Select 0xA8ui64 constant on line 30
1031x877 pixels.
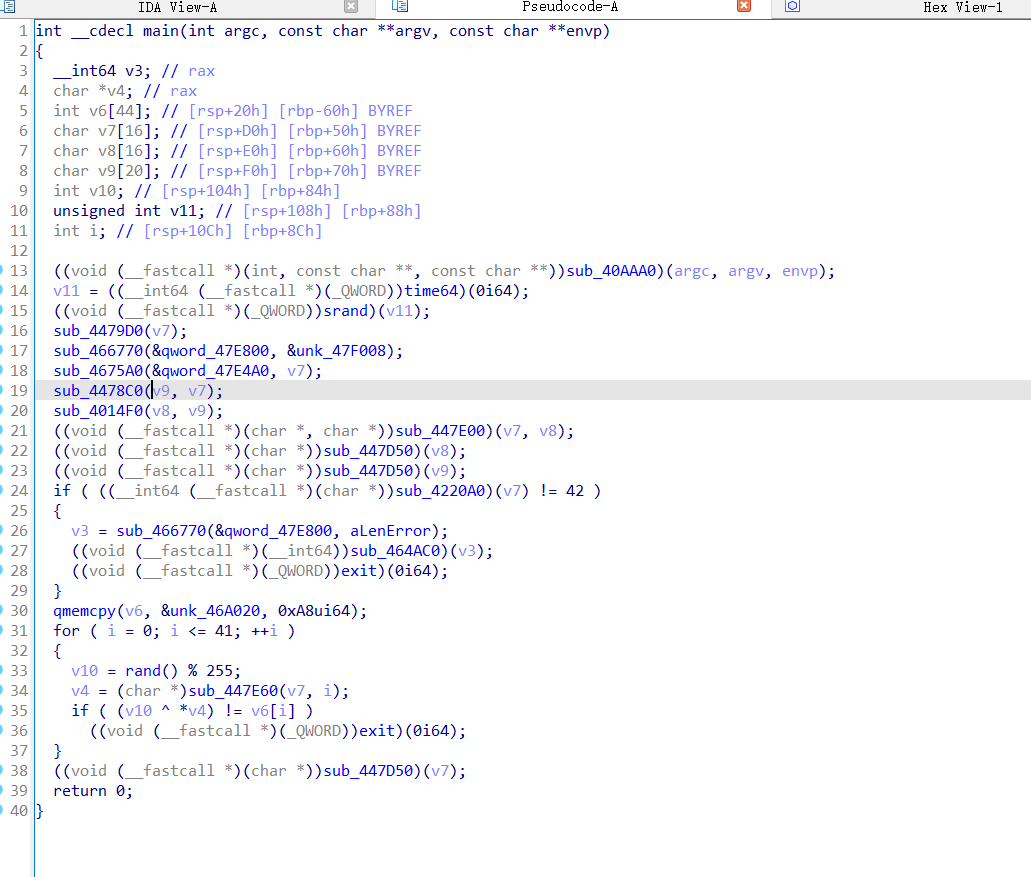tap(314, 611)
